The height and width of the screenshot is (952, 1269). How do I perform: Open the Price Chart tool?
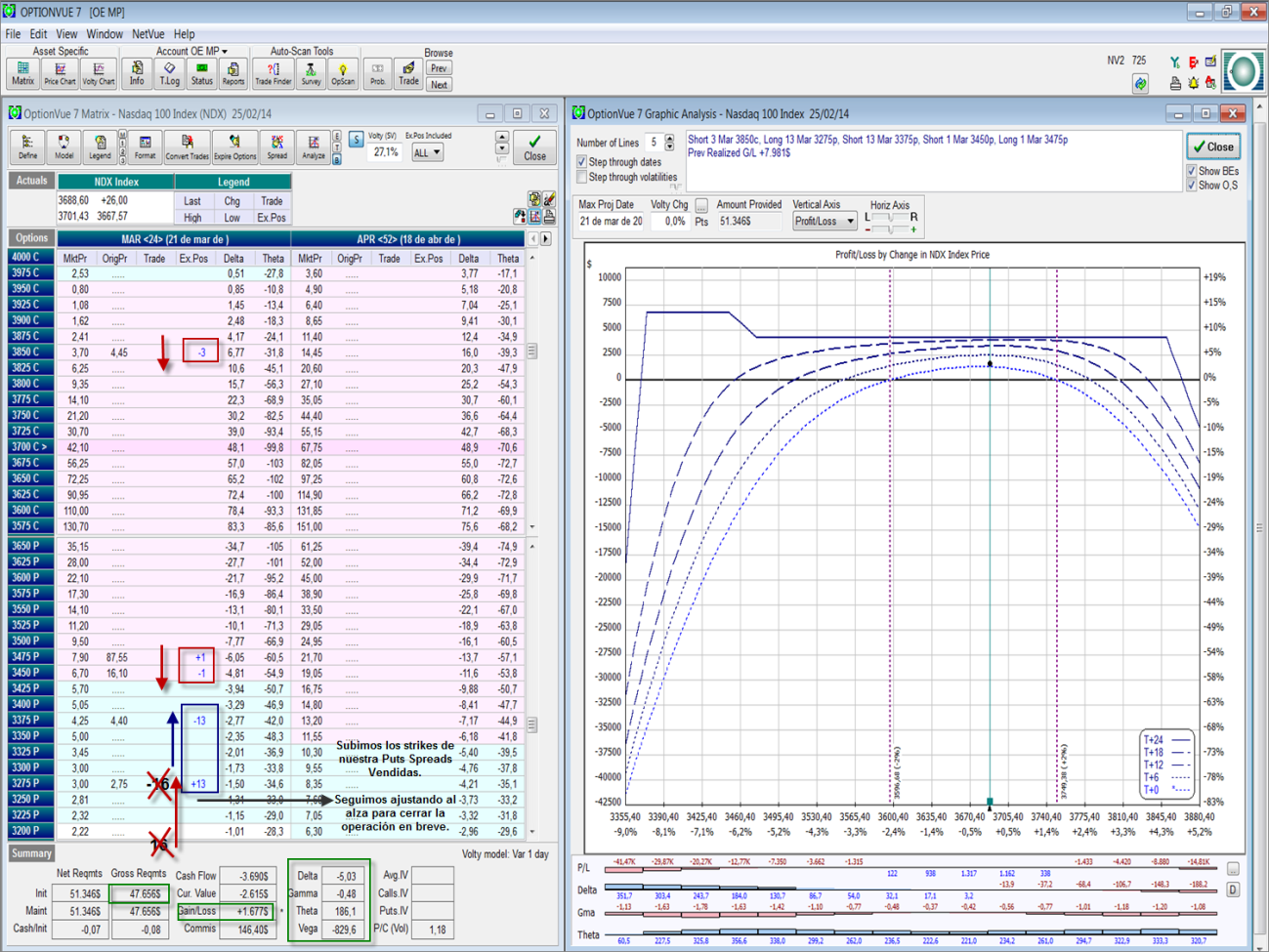60,73
